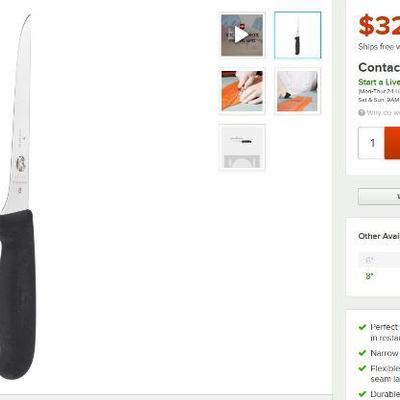The height and width of the screenshot is (400, 400).
Task: Open the salmon filleting close-up thumbnail
Action: [242, 91]
